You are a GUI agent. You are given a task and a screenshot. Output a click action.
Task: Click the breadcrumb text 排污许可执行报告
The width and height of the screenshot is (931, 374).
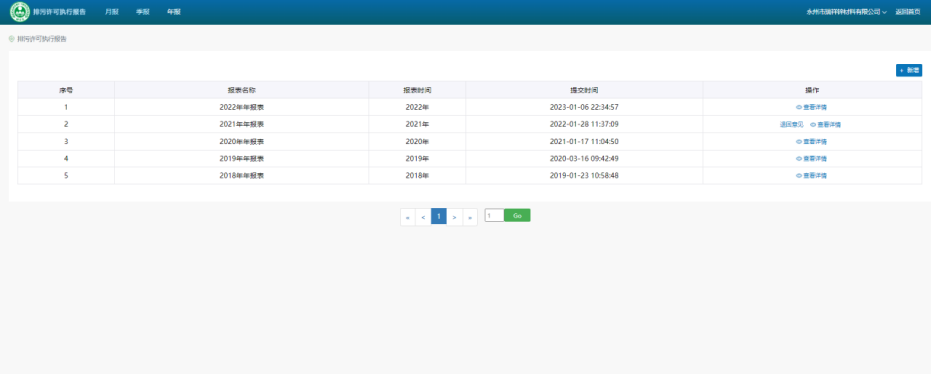click(42, 39)
